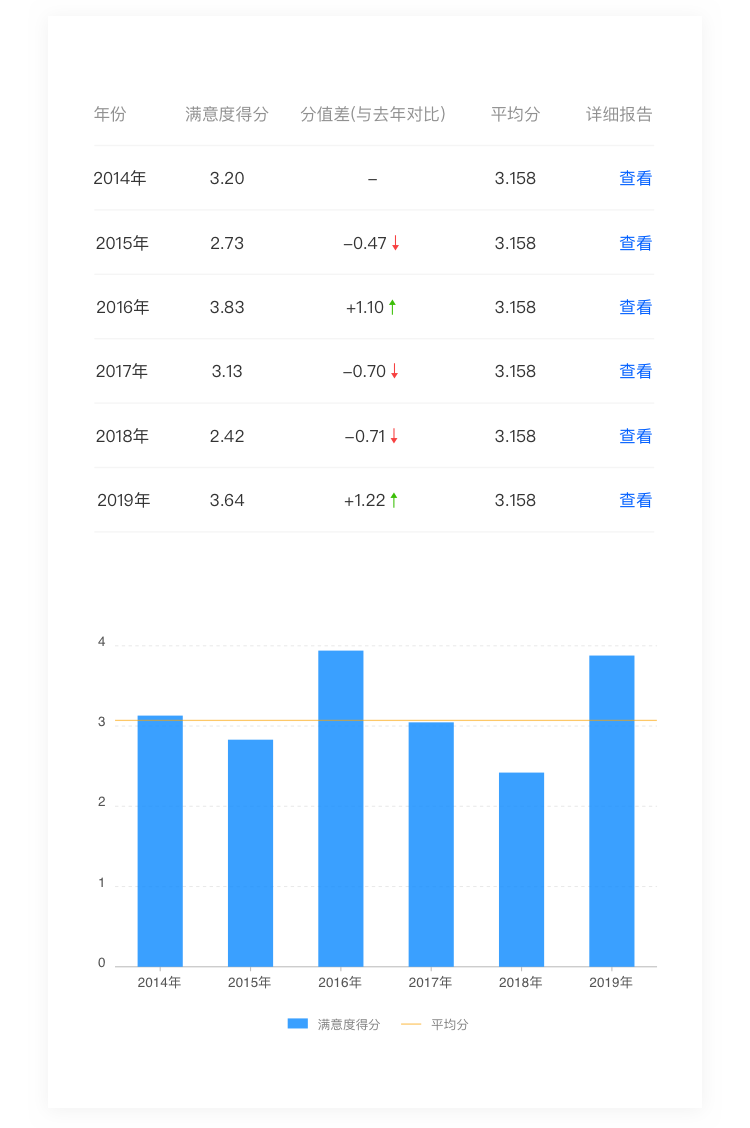Click the 2018年 bar in the chart

[x=522, y=869]
